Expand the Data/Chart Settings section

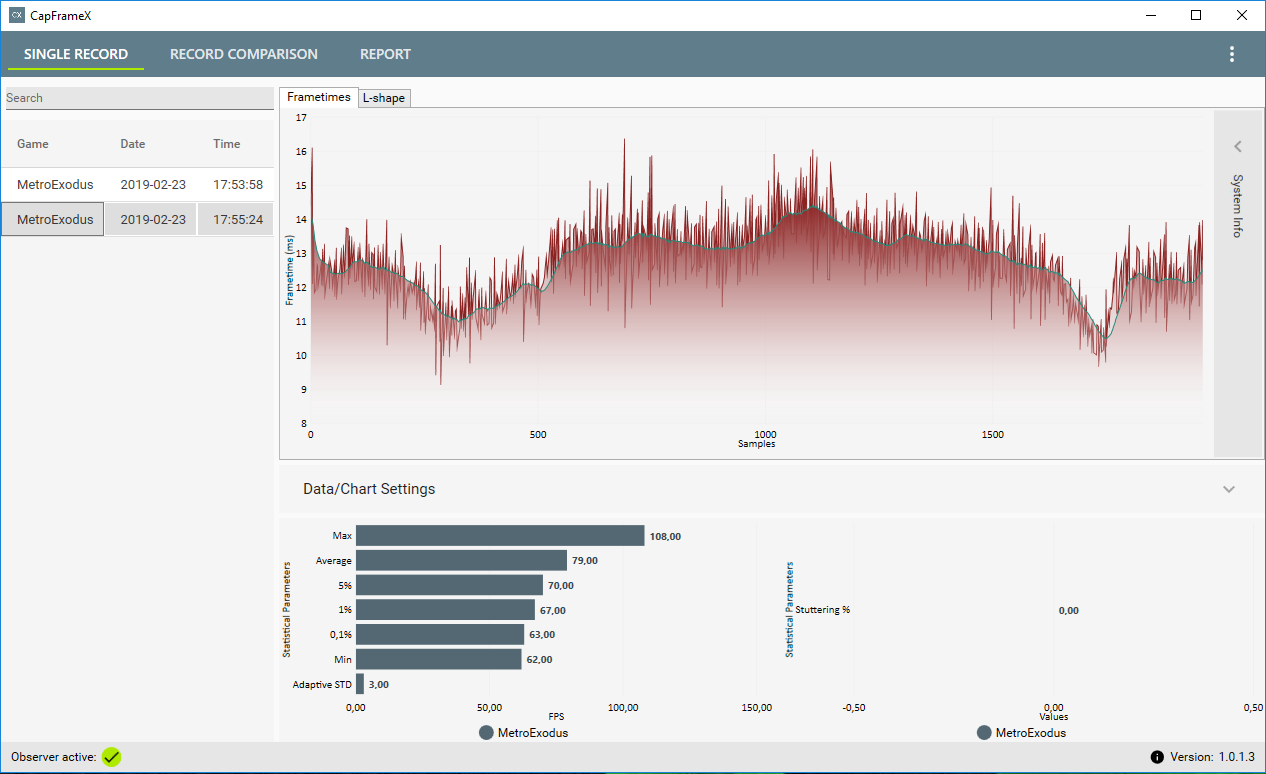point(1229,489)
